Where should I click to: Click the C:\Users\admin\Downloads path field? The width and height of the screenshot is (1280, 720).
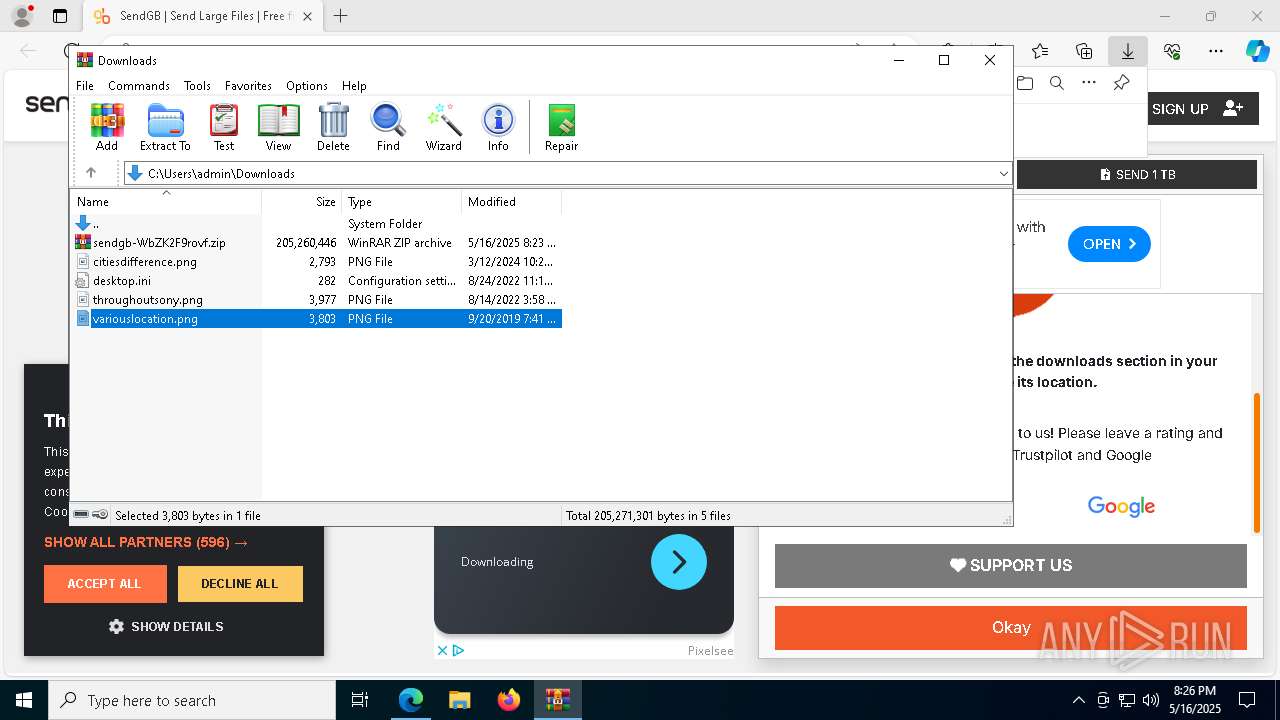click(x=568, y=174)
